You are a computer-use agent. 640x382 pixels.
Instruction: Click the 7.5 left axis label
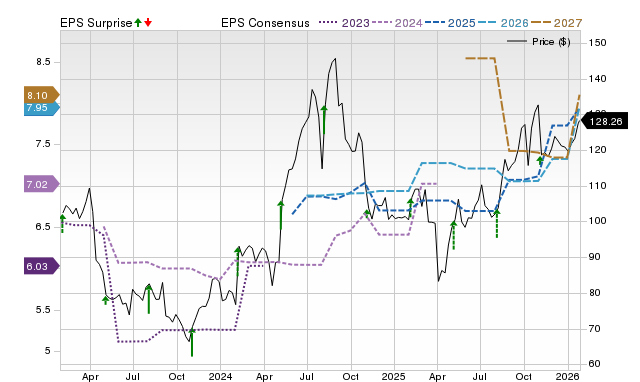(x=43, y=144)
